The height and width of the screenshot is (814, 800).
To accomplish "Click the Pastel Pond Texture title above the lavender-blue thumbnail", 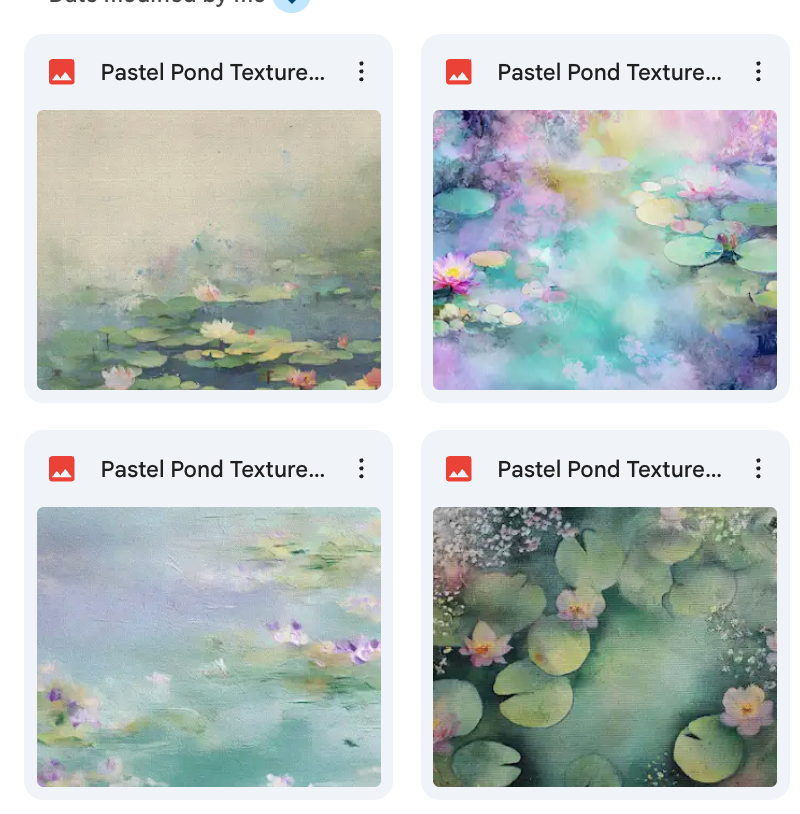I will pyautogui.click(x=212, y=469).
